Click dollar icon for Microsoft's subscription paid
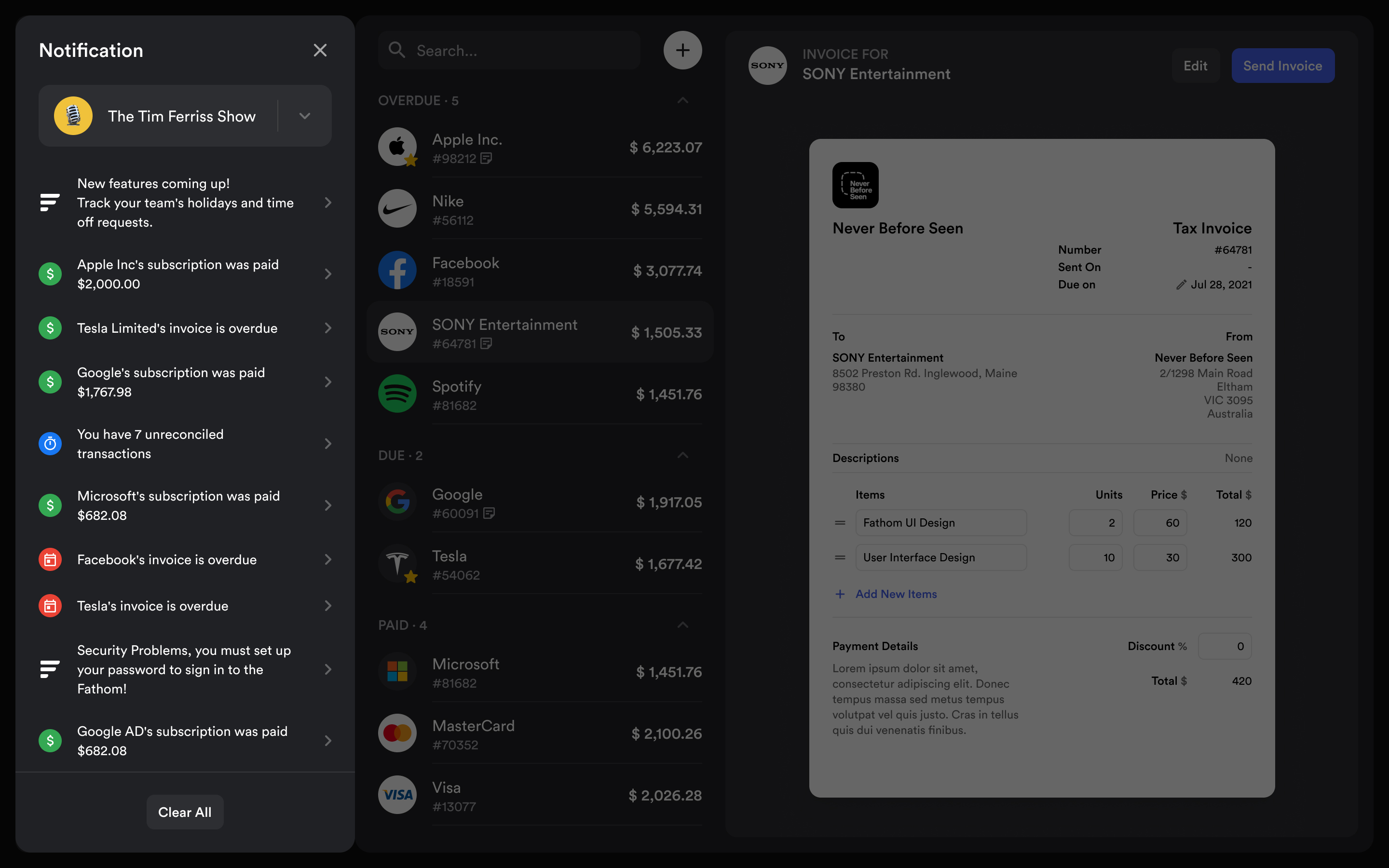 pyautogui.click(x=50, y=505)
